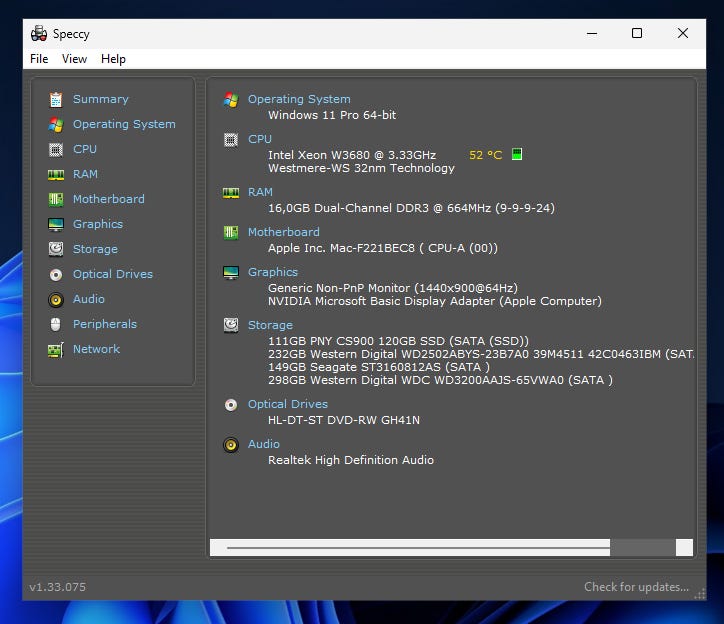Image resolution: width=724 pixels, height=624 pixels.
Task: Click the Summary icon in sidebar
Action: 56,99
